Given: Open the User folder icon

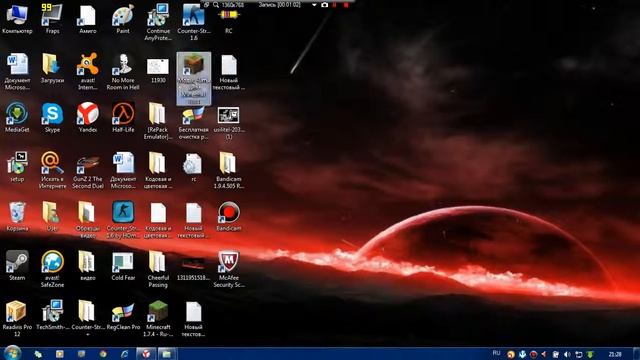Looking at the screenshot, I should pyautogui.click(x=52, y=216).
